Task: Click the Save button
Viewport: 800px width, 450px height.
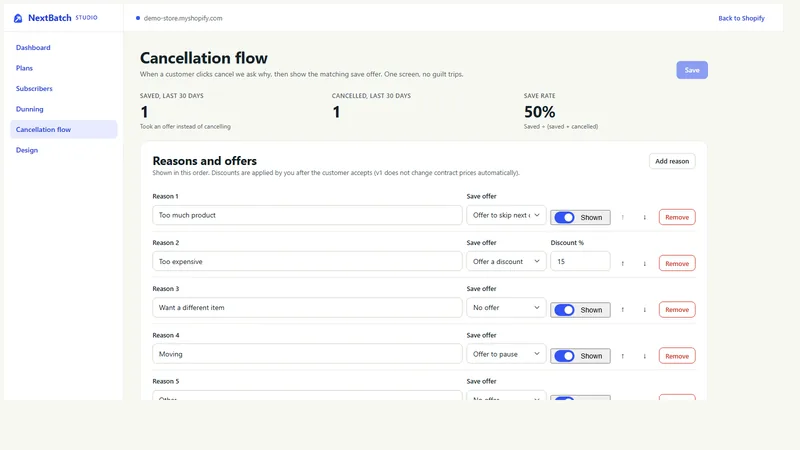Action: pos(692,70)
